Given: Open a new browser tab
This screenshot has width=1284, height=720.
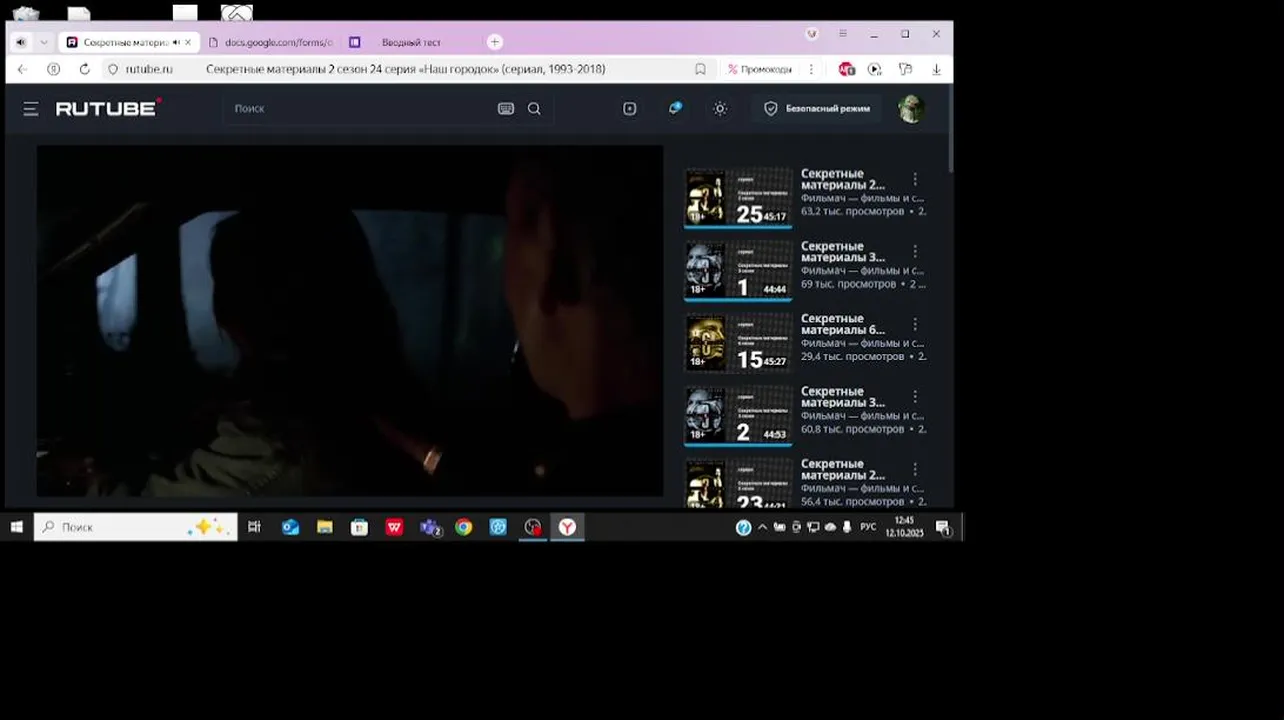Looking at the screenshot, I should (x=494, y=42).
